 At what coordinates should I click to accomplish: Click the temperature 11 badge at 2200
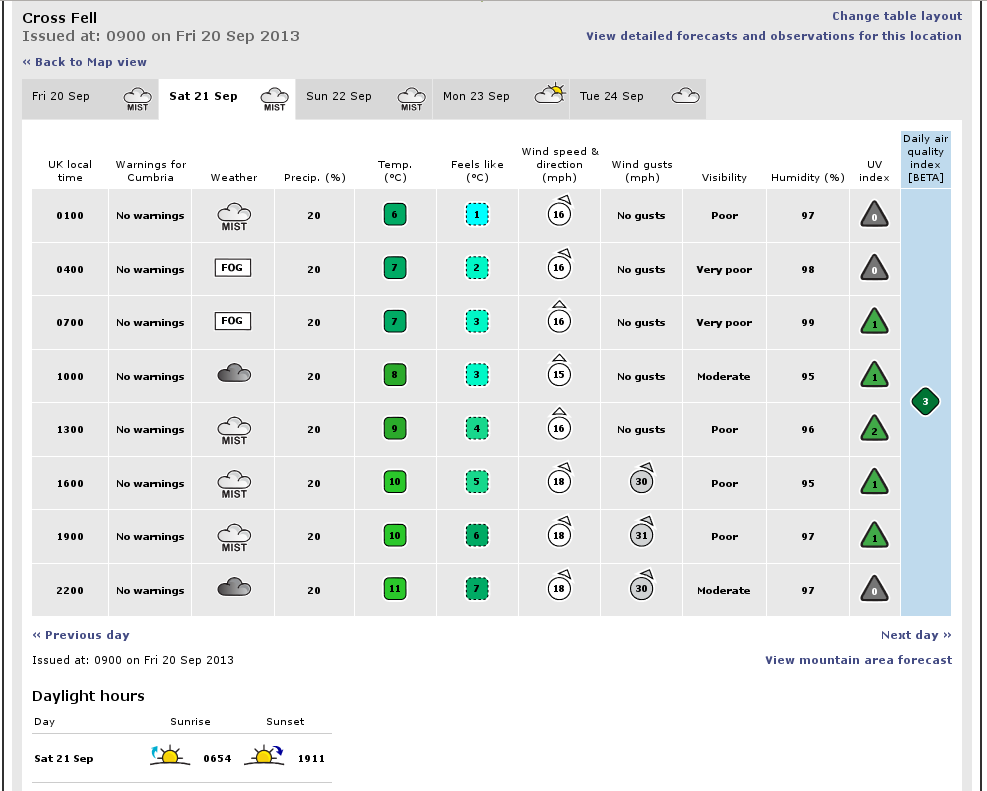(395, 589)
